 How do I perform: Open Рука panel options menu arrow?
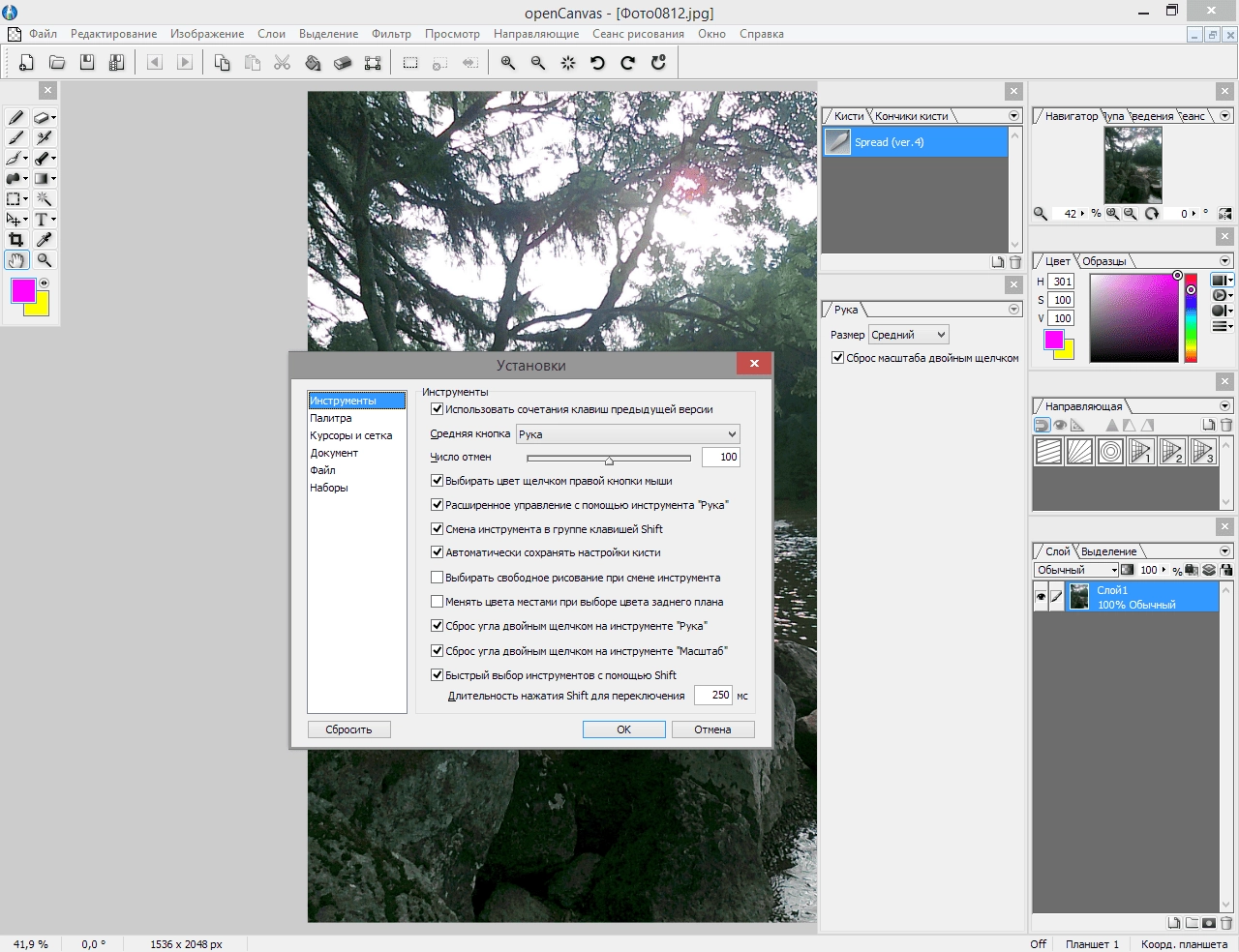pyautogui.click(x=1014, y=310)
